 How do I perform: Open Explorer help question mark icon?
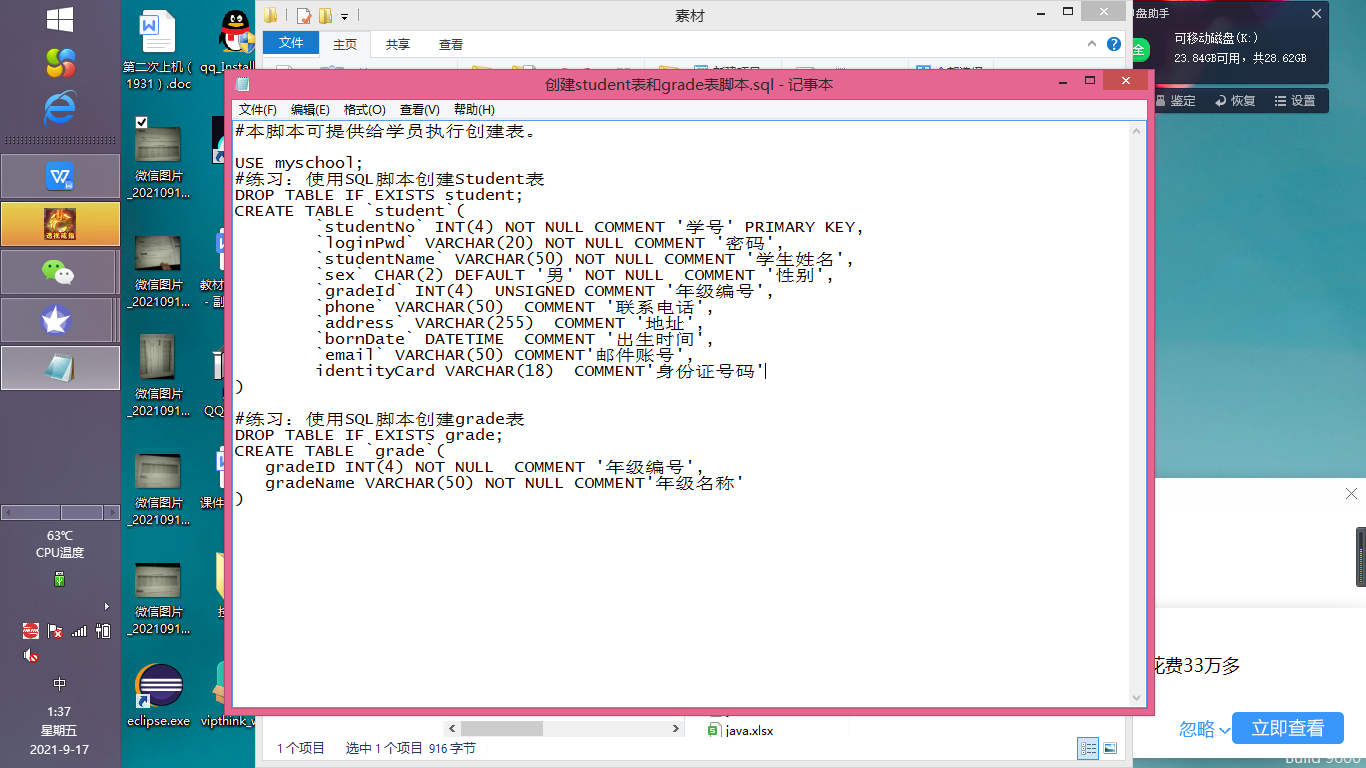pos(1114,44)
